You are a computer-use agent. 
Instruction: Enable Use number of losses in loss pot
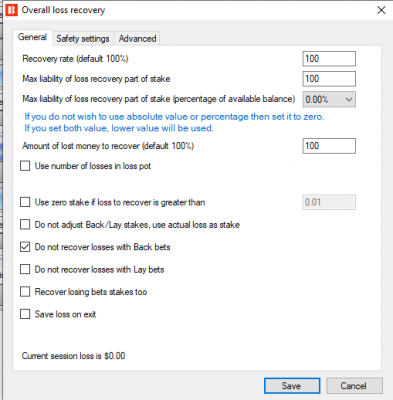(25, 166)
